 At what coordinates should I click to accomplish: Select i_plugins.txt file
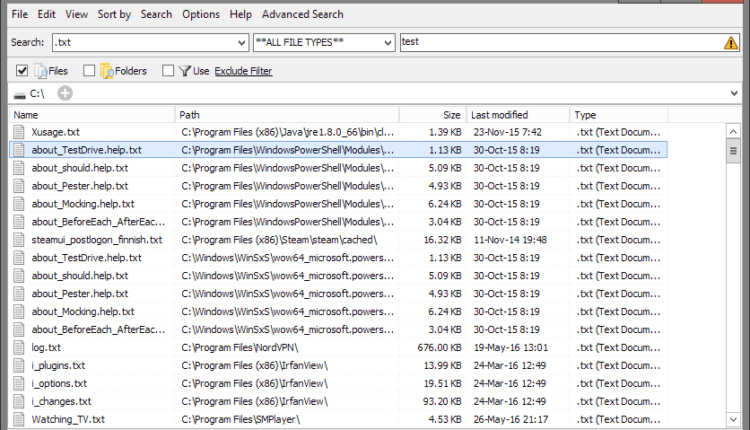click(x=338, y=365)
